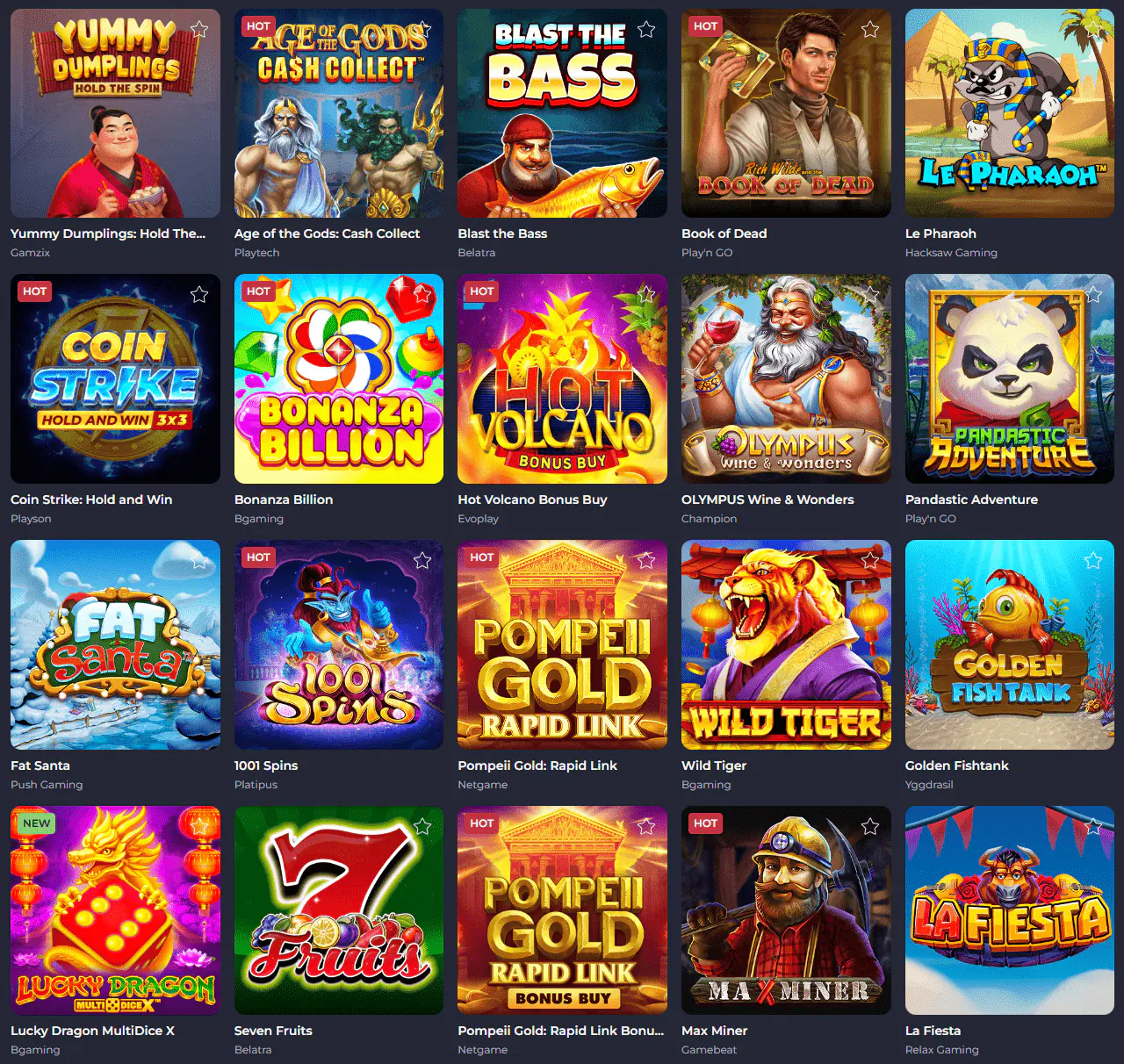Add Coin Strike to favorites via star
This screenshot has width=1124, height=1064.
(x=199, y=294)
